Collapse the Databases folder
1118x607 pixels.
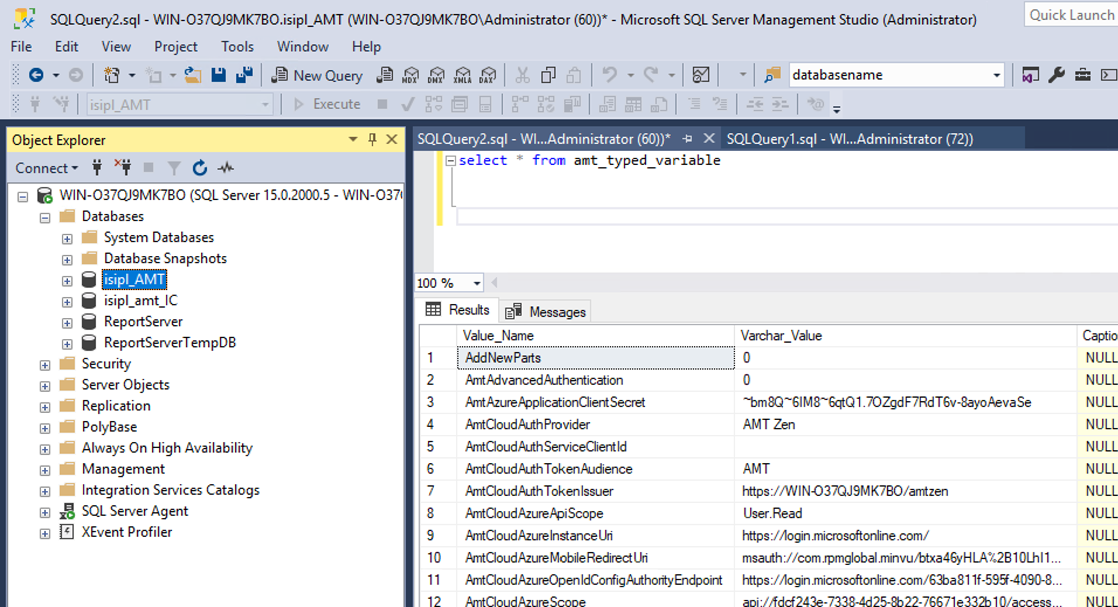click(x=45, y=218)
